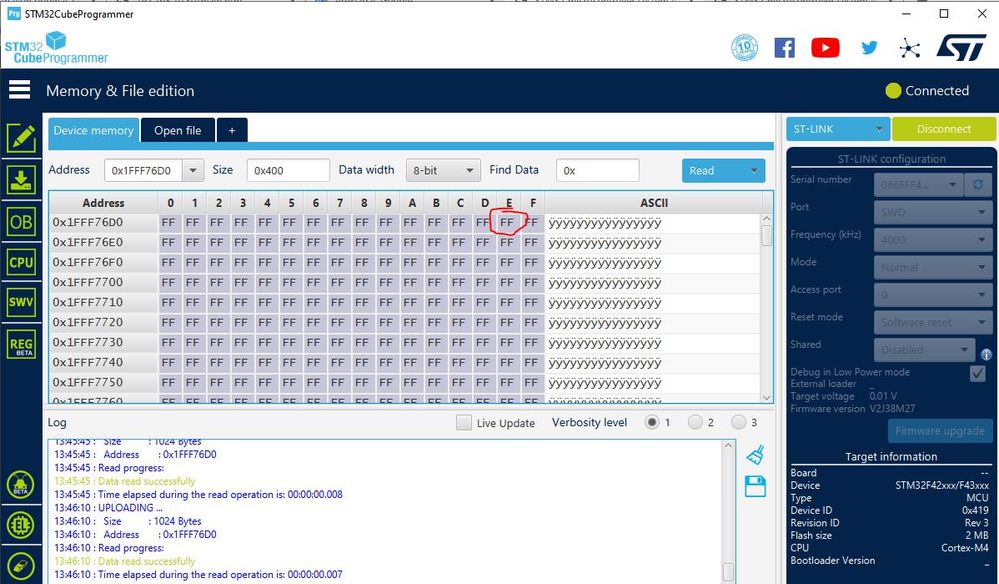Click the Shared info icon
999x584 pixels.
click(x=986, y=355)
